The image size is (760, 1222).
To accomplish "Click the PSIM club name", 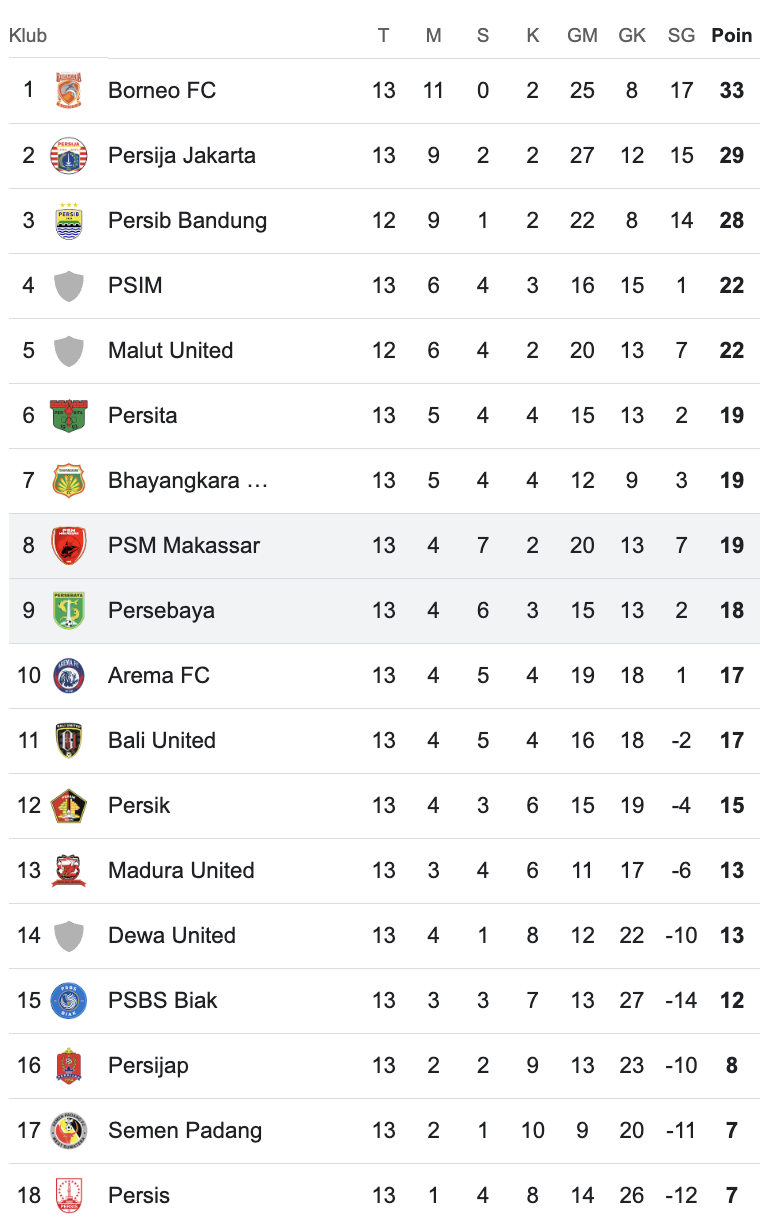I will coord(135,285).
